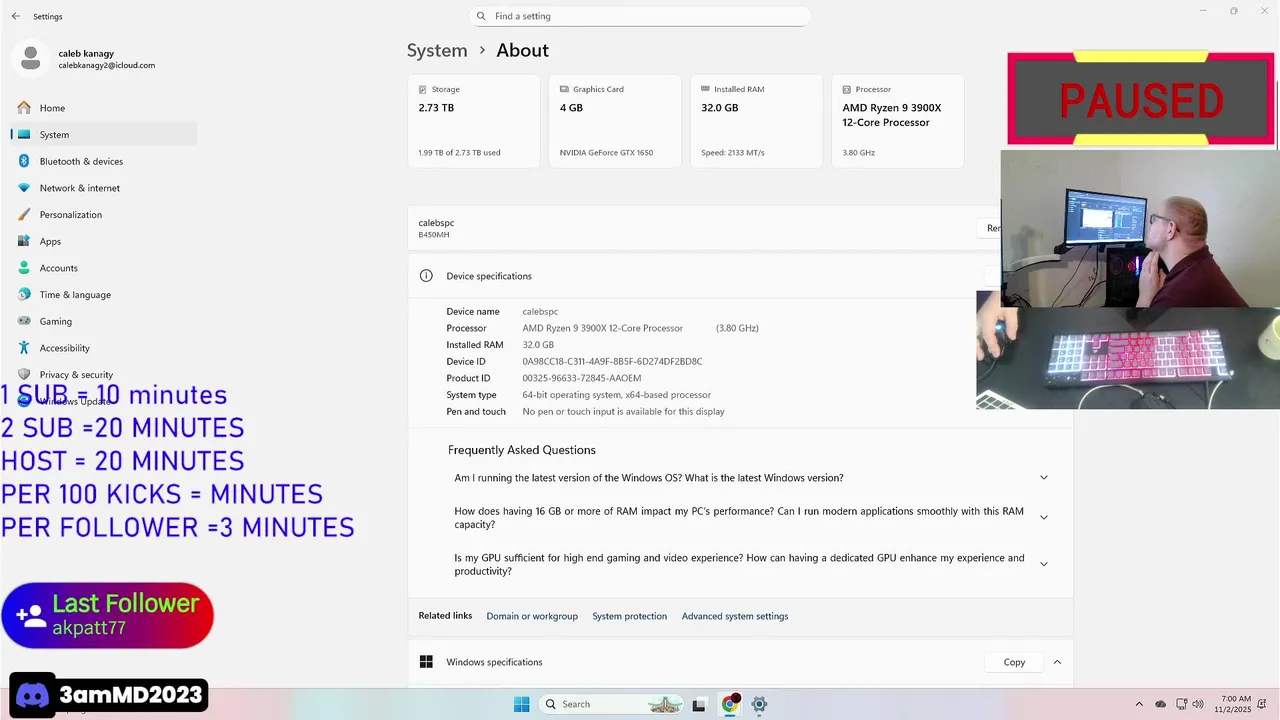The width and height of the screenshot is (1280, 720).
Task: Open Domain or workgroup link
Action: [x=532, y=616]
